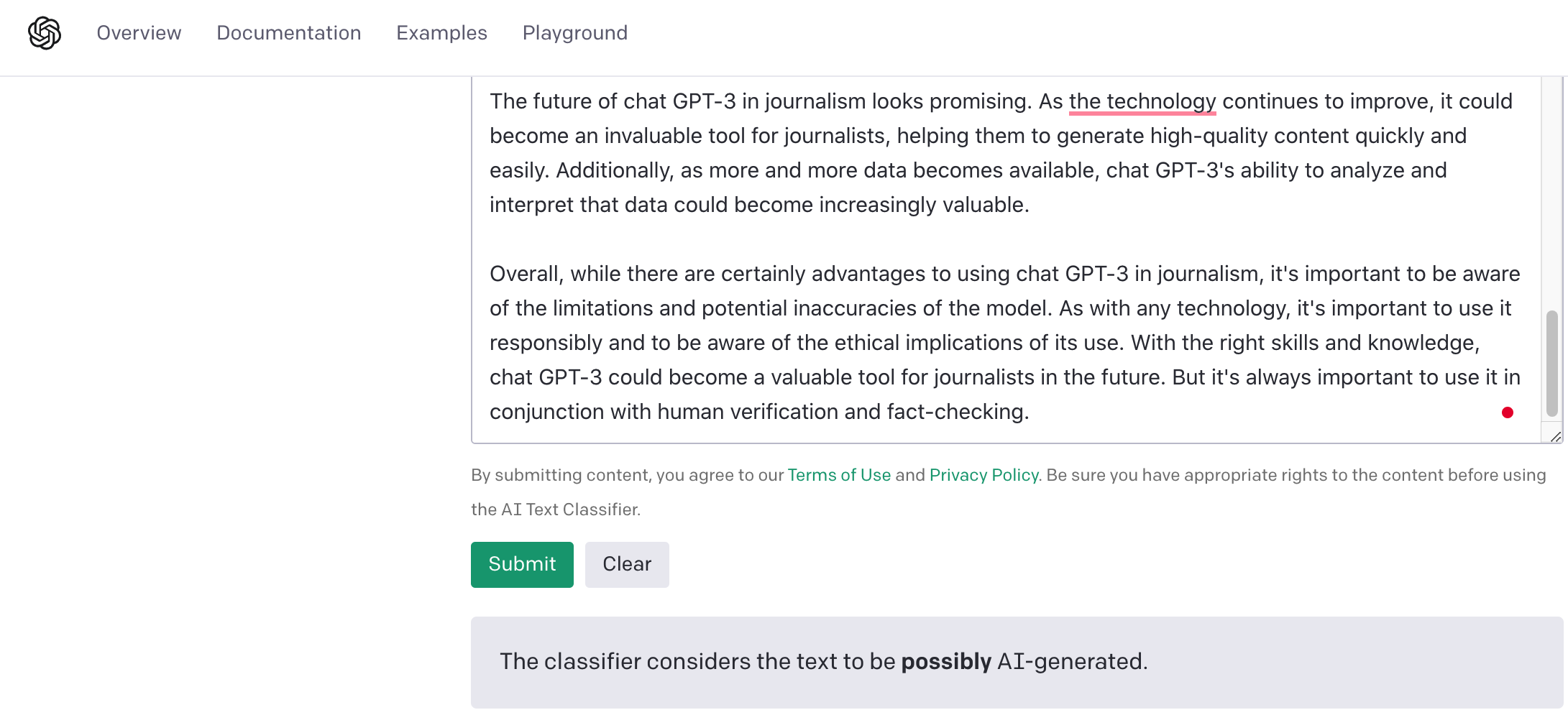Click the OpenAI logo icon
Screen dimensions: 1568x710
point(45,33)
